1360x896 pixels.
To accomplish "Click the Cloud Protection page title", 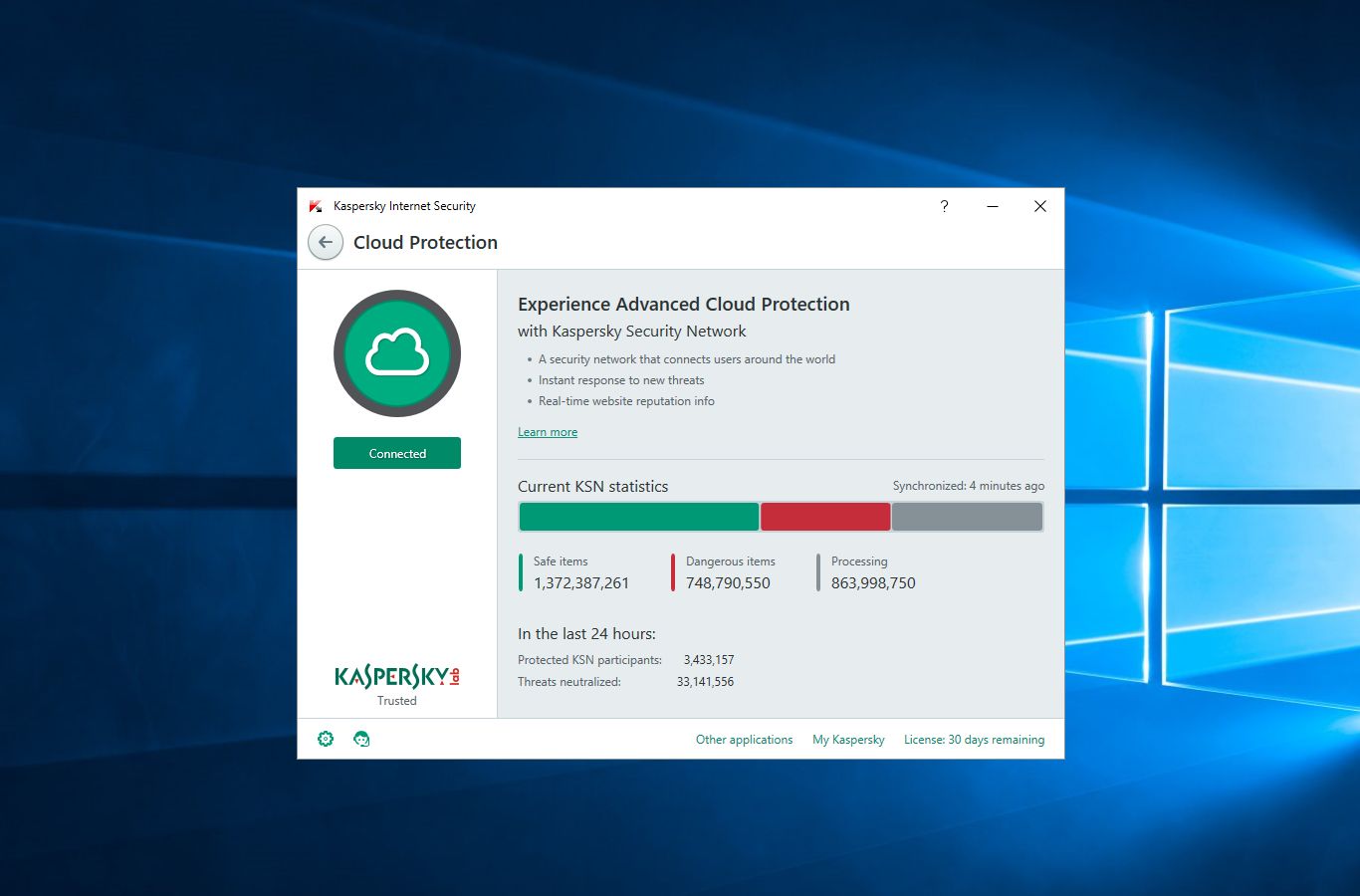I will [x=425, y=243].
